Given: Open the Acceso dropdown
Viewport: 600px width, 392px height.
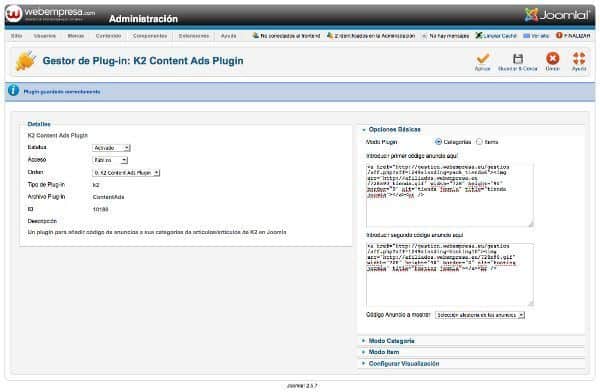Looking at the screenshot, I should click(110, 160).
